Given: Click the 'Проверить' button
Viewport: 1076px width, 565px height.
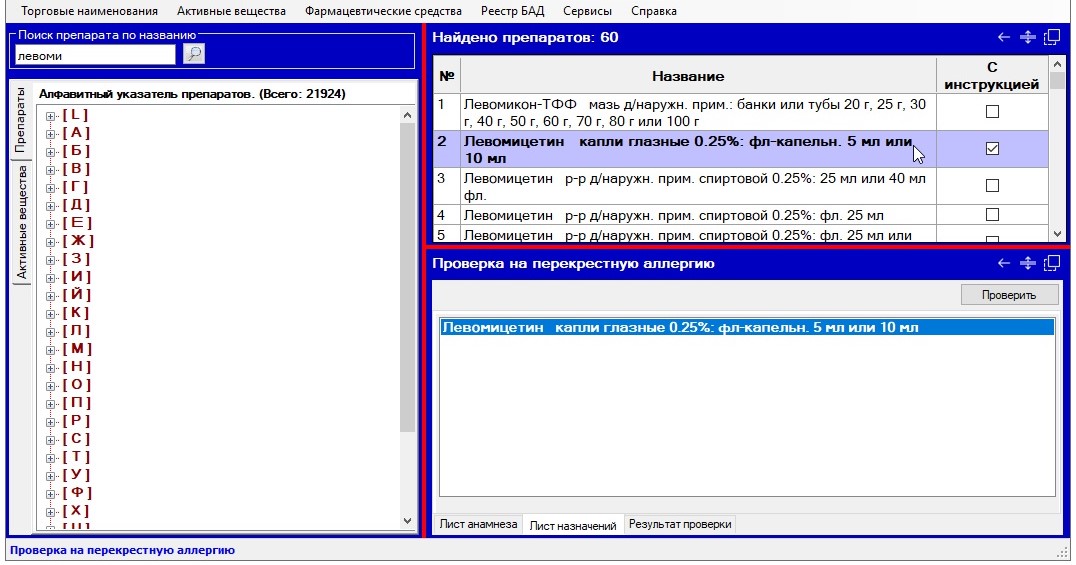Looking at the screenshot, I should [1009, 295].
